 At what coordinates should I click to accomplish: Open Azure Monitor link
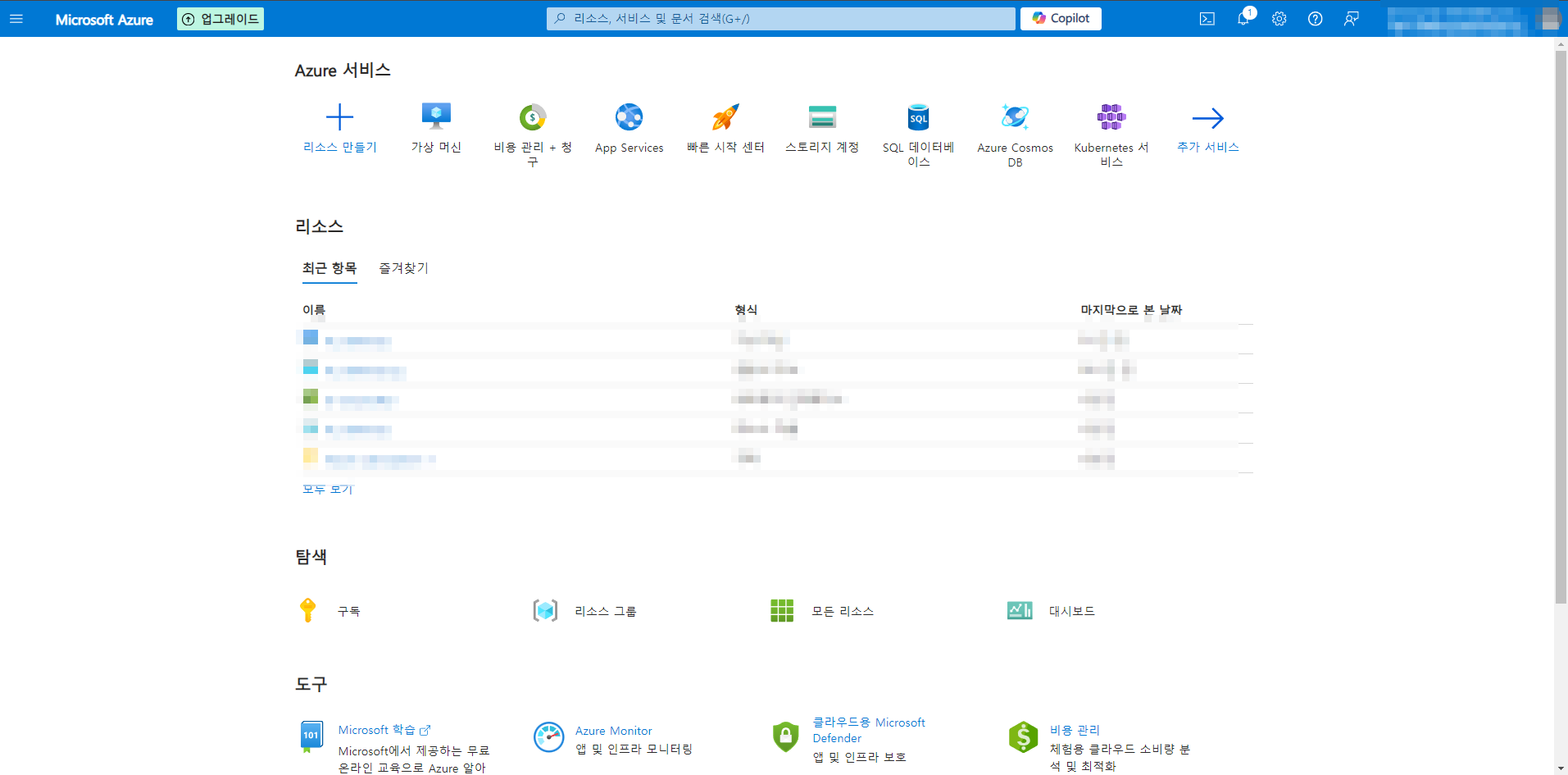[614, 731]
